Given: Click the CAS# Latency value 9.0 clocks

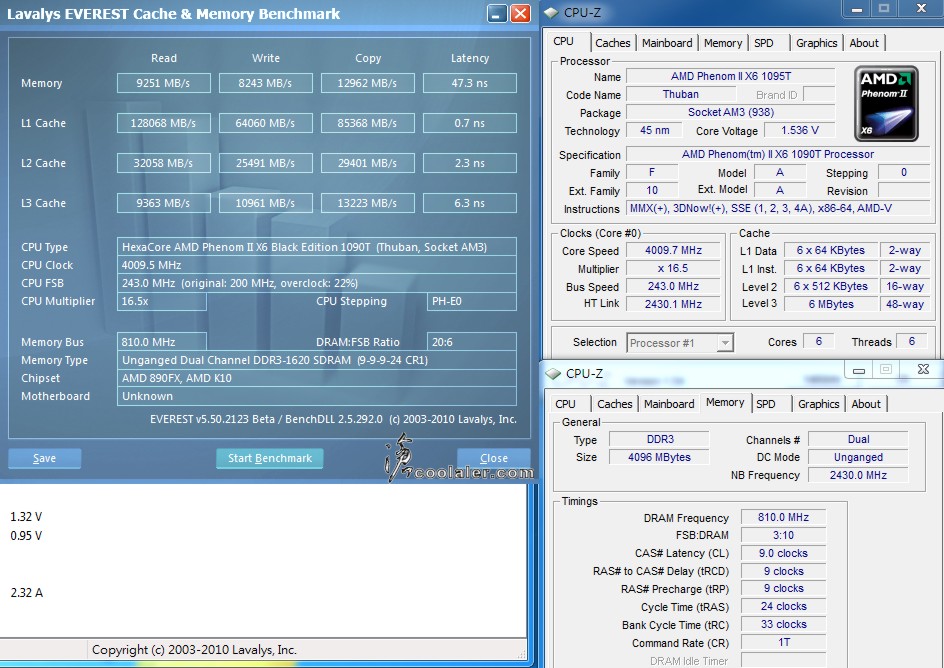Looking at the screenshot, I should pos(783,553).
